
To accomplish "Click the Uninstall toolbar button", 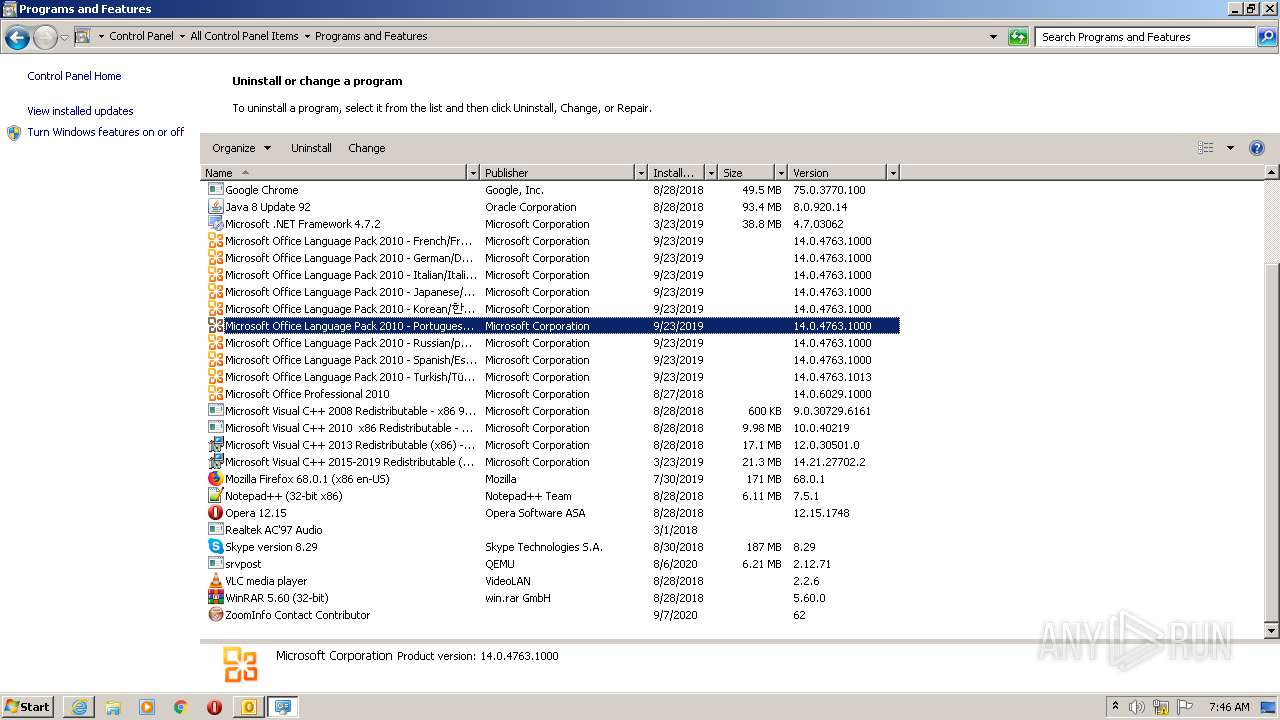I will [311, 148].
